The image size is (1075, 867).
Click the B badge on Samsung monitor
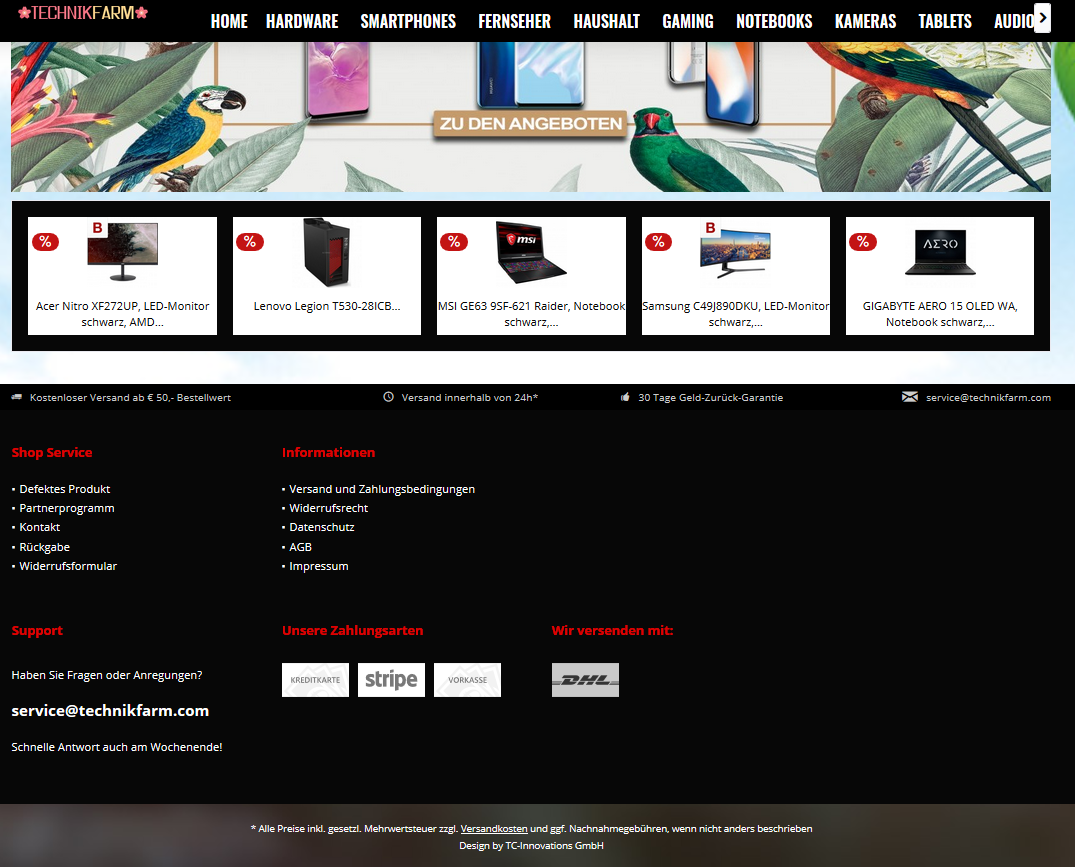coord(710,228)
